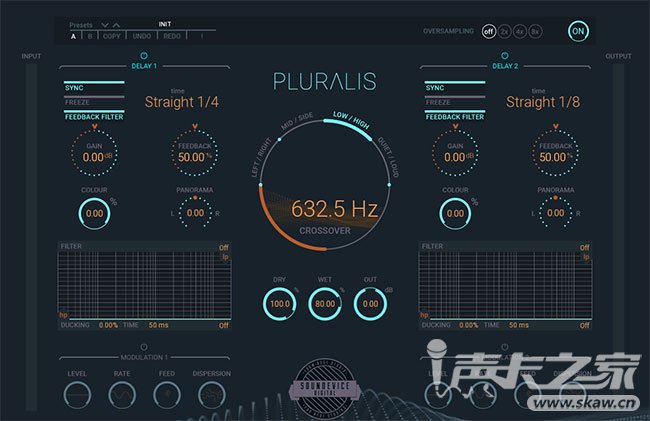650x421 pixels.
Task: Click Delay 1 ducking time 50 ms
Action: coord(158,325)
